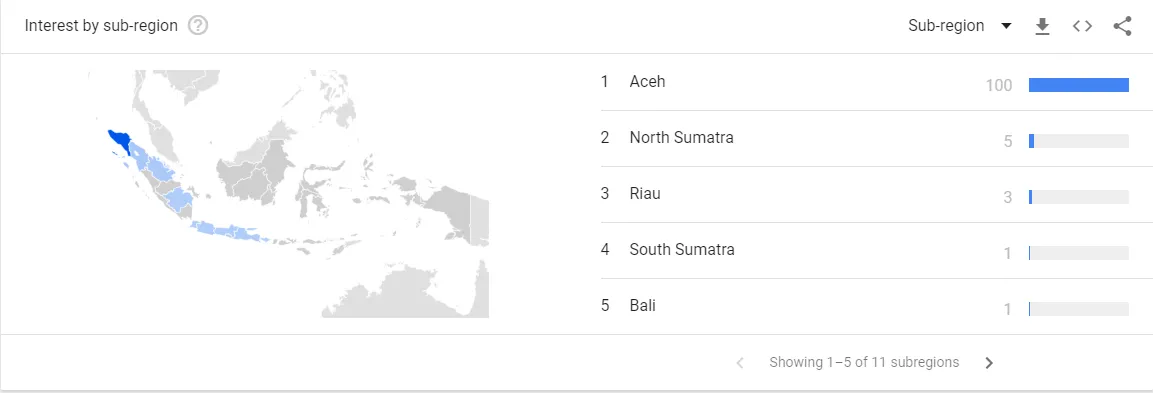This screenshot has height=393, width=1153.
Task: Click Aceh's full blue interest bar
Action: point(1079,85)
